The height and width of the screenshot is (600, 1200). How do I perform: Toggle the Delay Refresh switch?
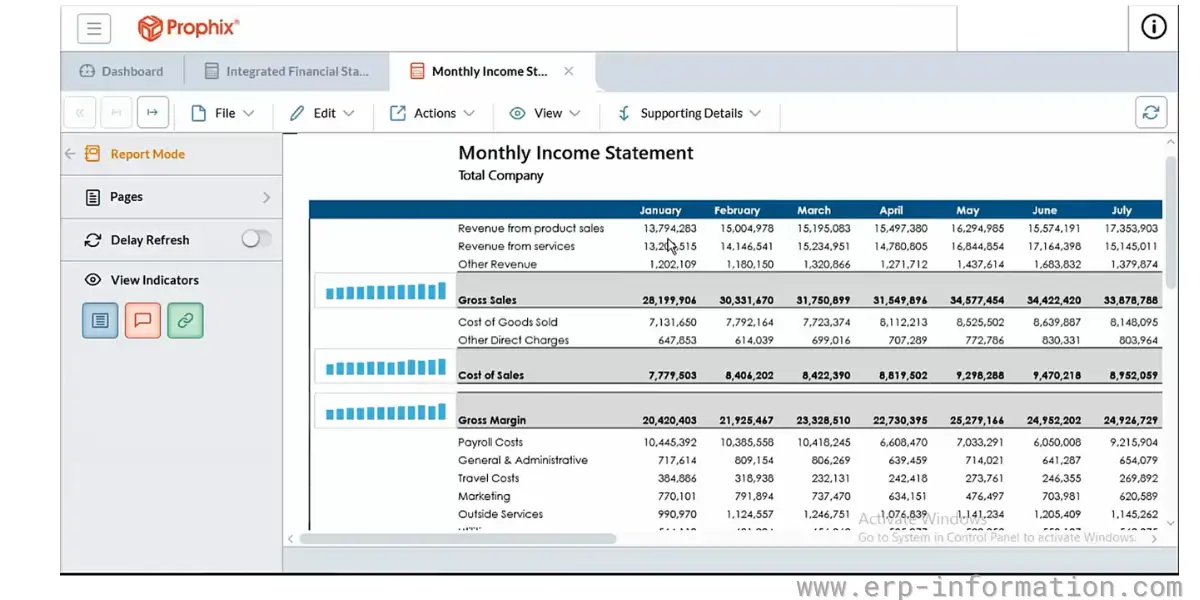click(256, 239)
